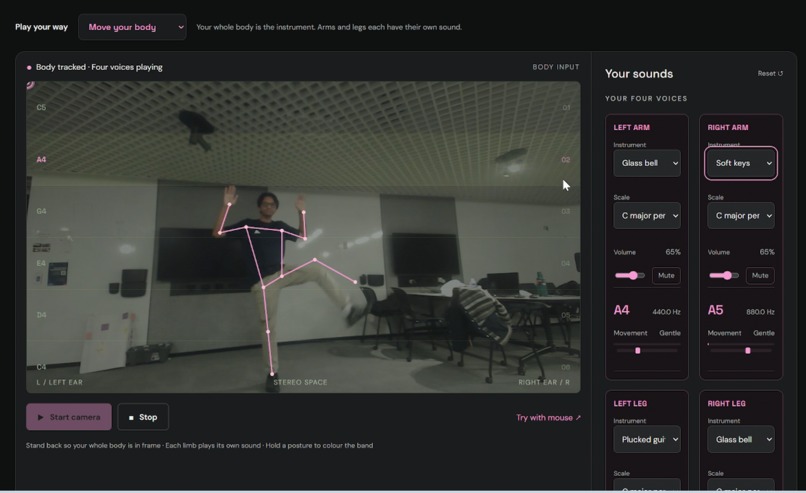Click the C5 note label on video

tap(41, 107)
